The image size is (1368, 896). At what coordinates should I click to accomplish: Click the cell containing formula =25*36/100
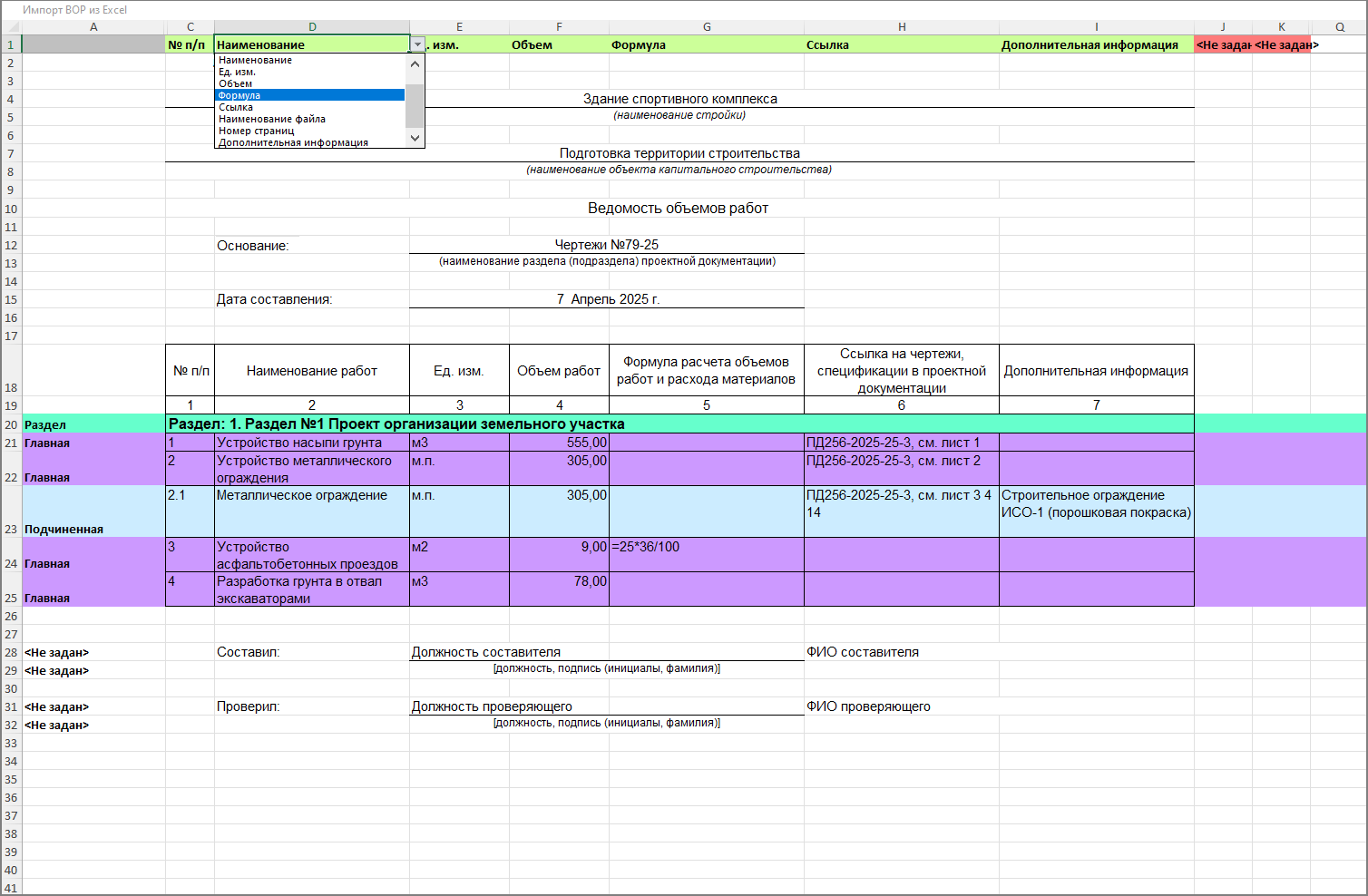(706, 554)
